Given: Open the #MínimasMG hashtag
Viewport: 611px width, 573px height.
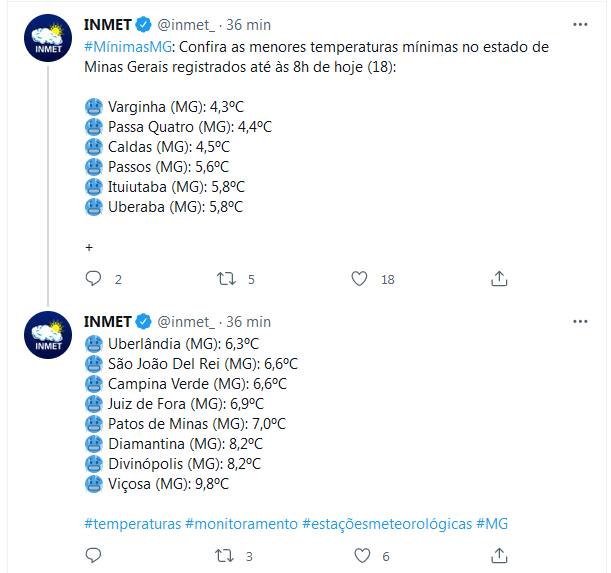Looking at the screenshot, I should point(128,47).
